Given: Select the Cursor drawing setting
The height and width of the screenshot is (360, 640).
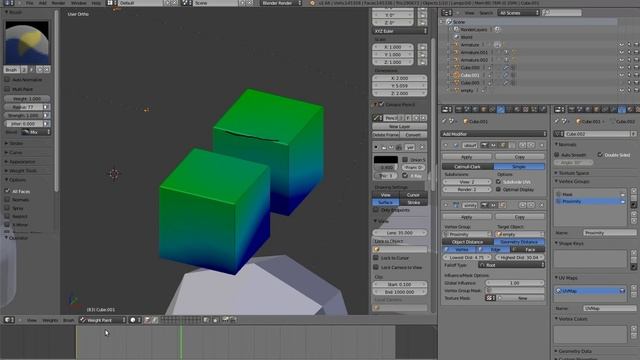Looking at the screenshot, I should 413,195.
